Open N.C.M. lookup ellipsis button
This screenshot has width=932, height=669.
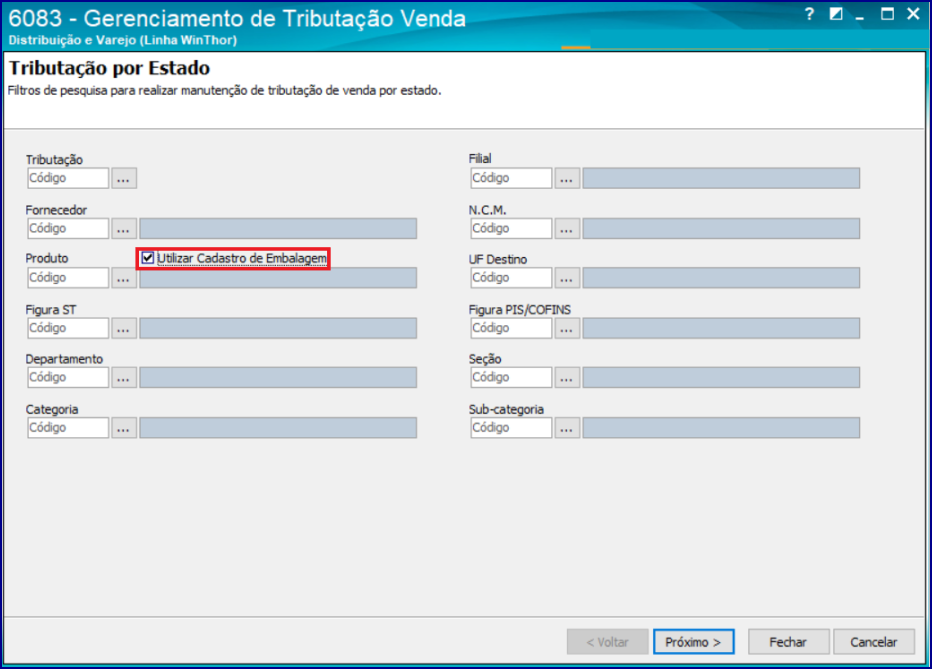click(567, 229)
